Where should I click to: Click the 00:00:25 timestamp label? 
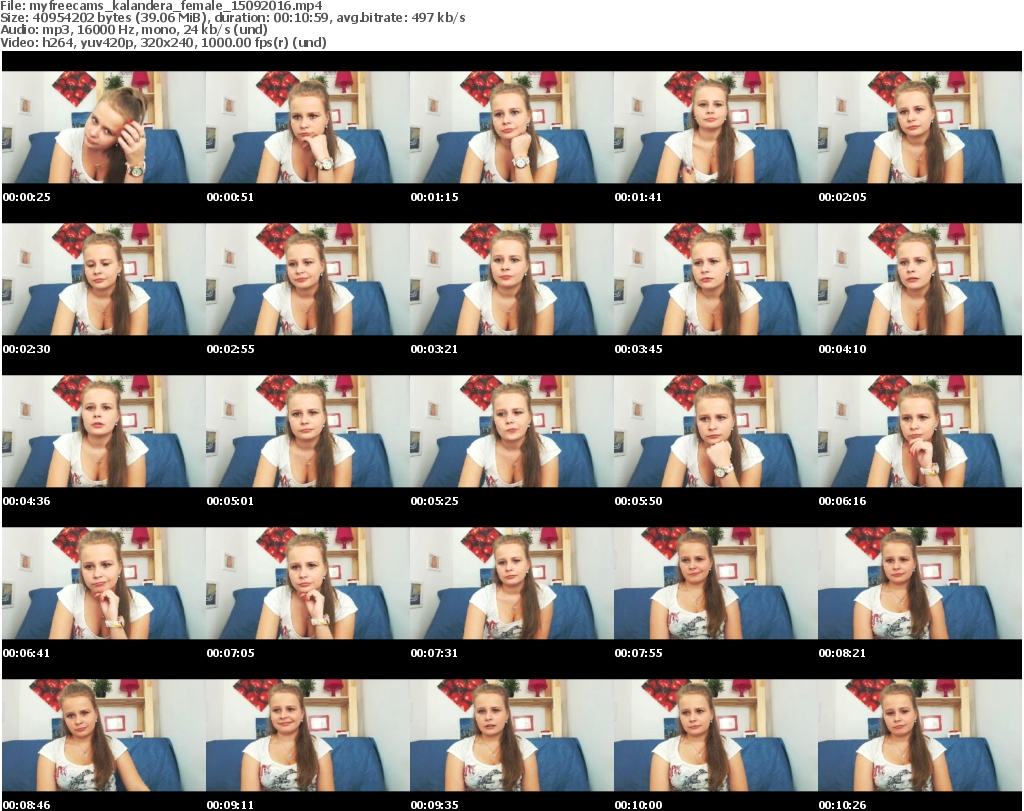pos(27,197)
